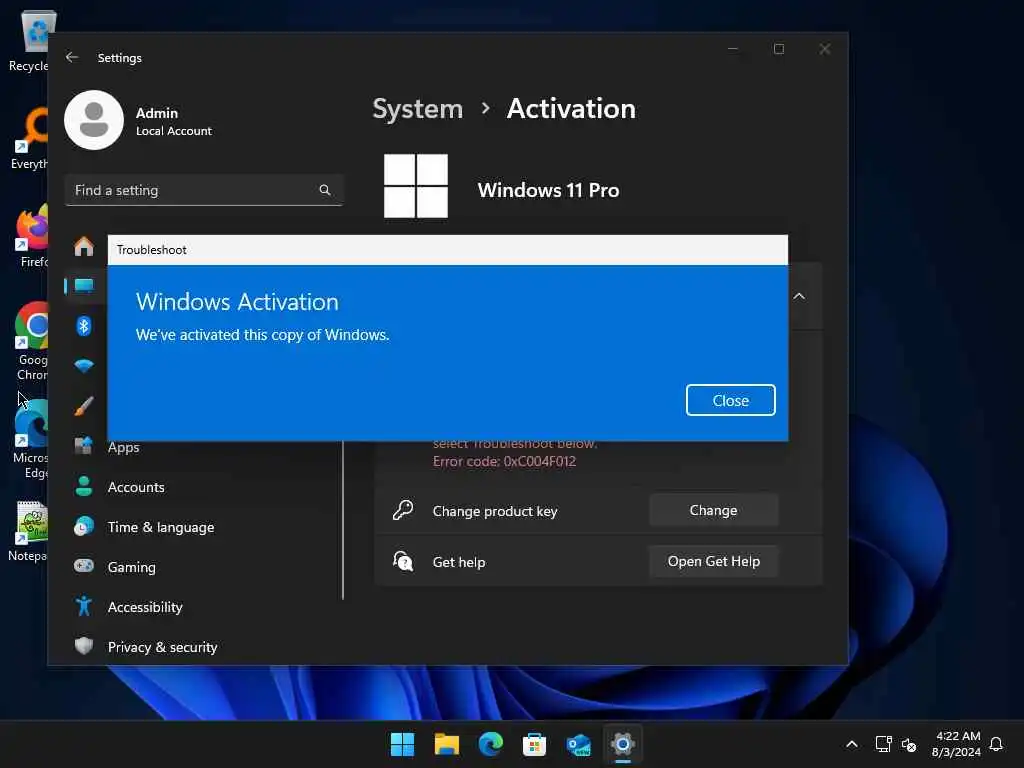
Task: Open Network & internet wifi icon
Action: coord(84,366)
